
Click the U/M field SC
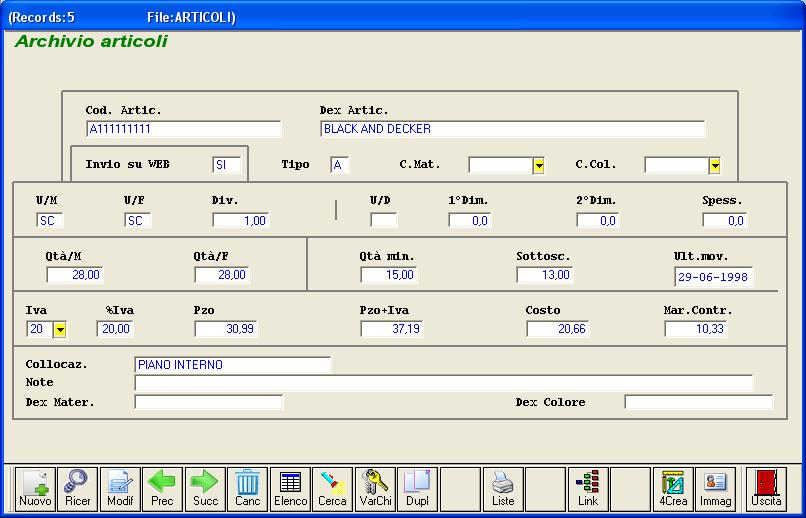[50, 220]
